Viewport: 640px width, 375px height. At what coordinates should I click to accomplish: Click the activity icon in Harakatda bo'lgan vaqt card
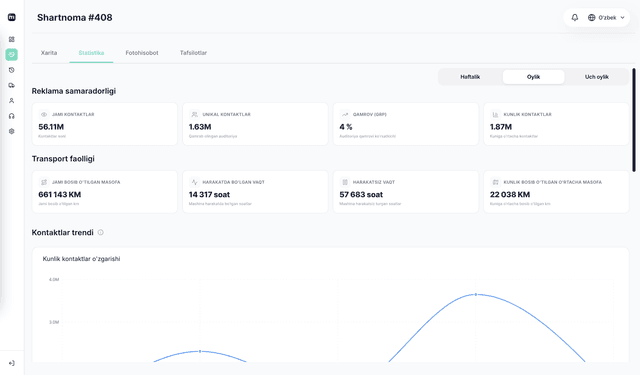[195, 182]
